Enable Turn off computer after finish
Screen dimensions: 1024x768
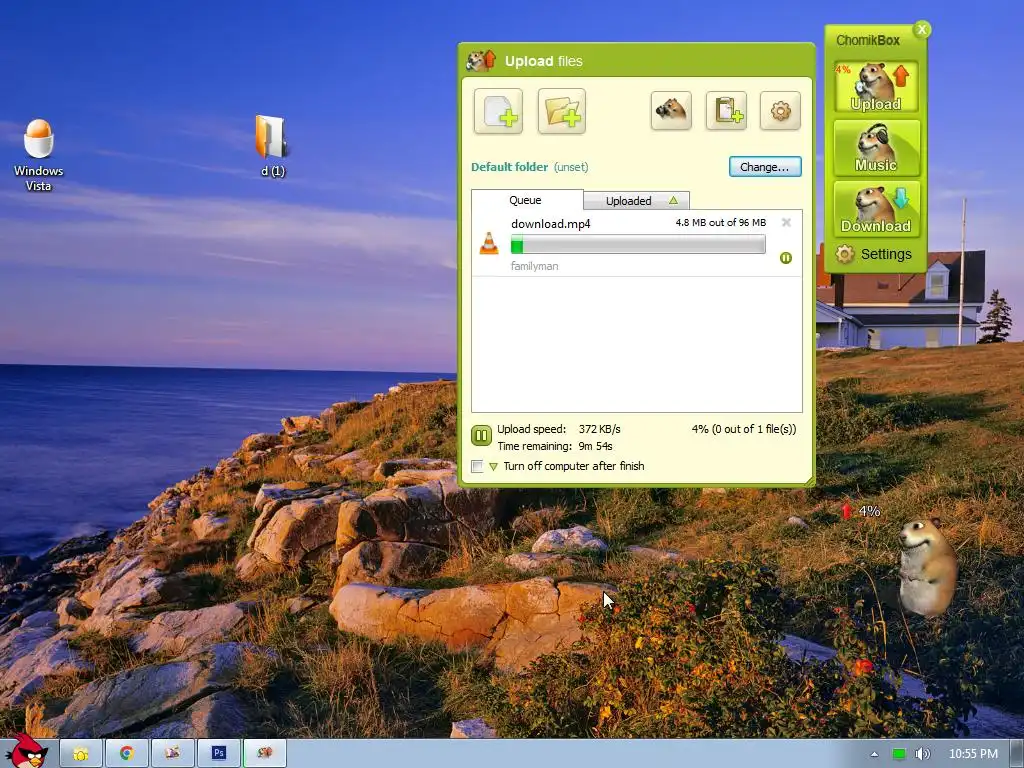click(x=477, y=466)
